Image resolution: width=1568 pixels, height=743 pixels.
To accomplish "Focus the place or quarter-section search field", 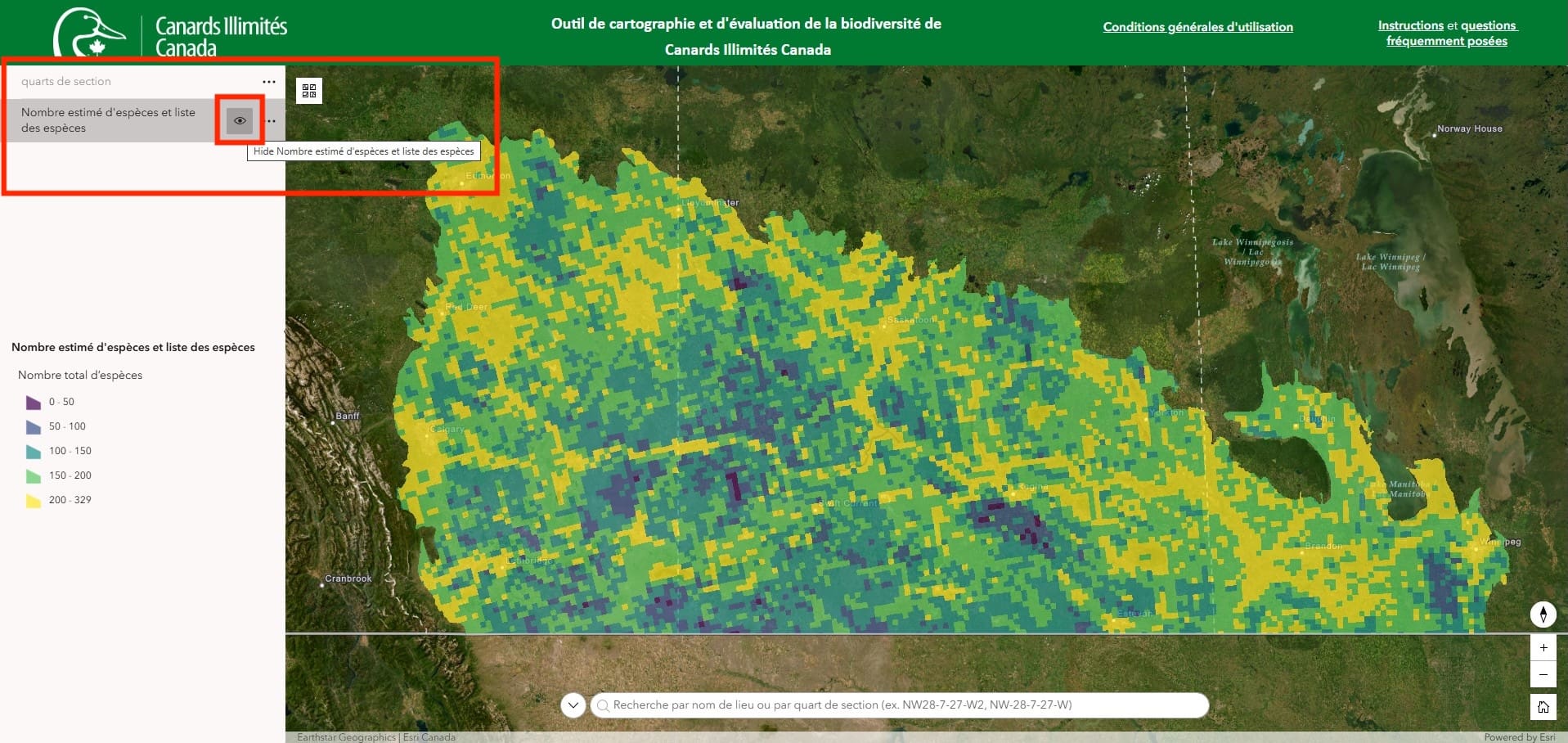I will (x=899, y=705).
